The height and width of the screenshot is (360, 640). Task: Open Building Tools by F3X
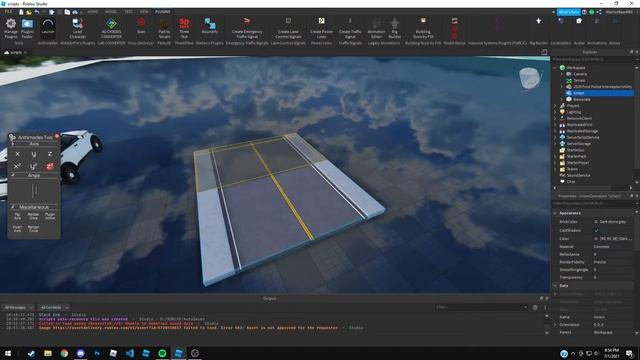pos(423,28)
